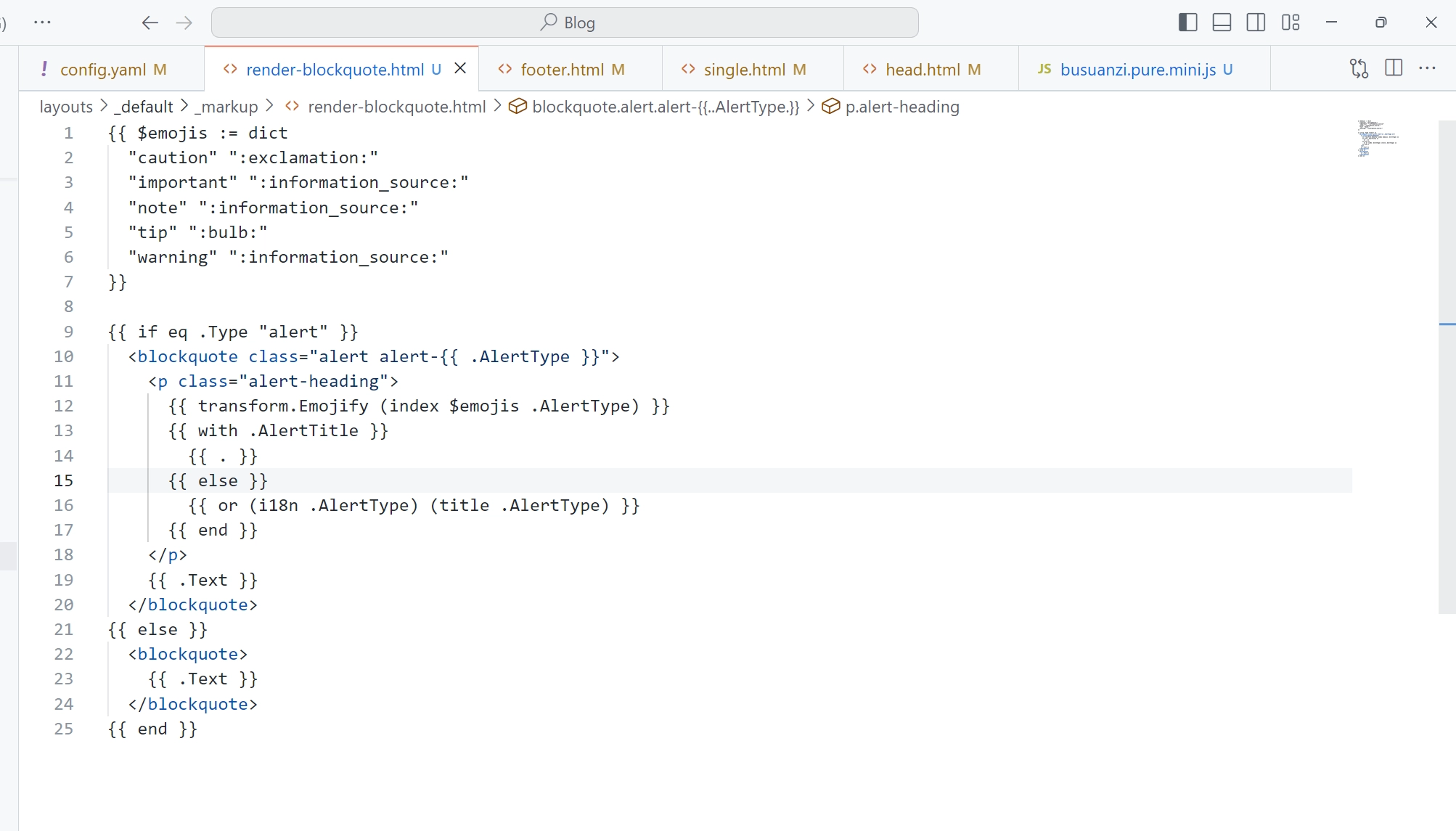Viewport: 1456px width, 831px height.
Task: Click the html icon on footer.html tab
Action: [x=505, y=69]
